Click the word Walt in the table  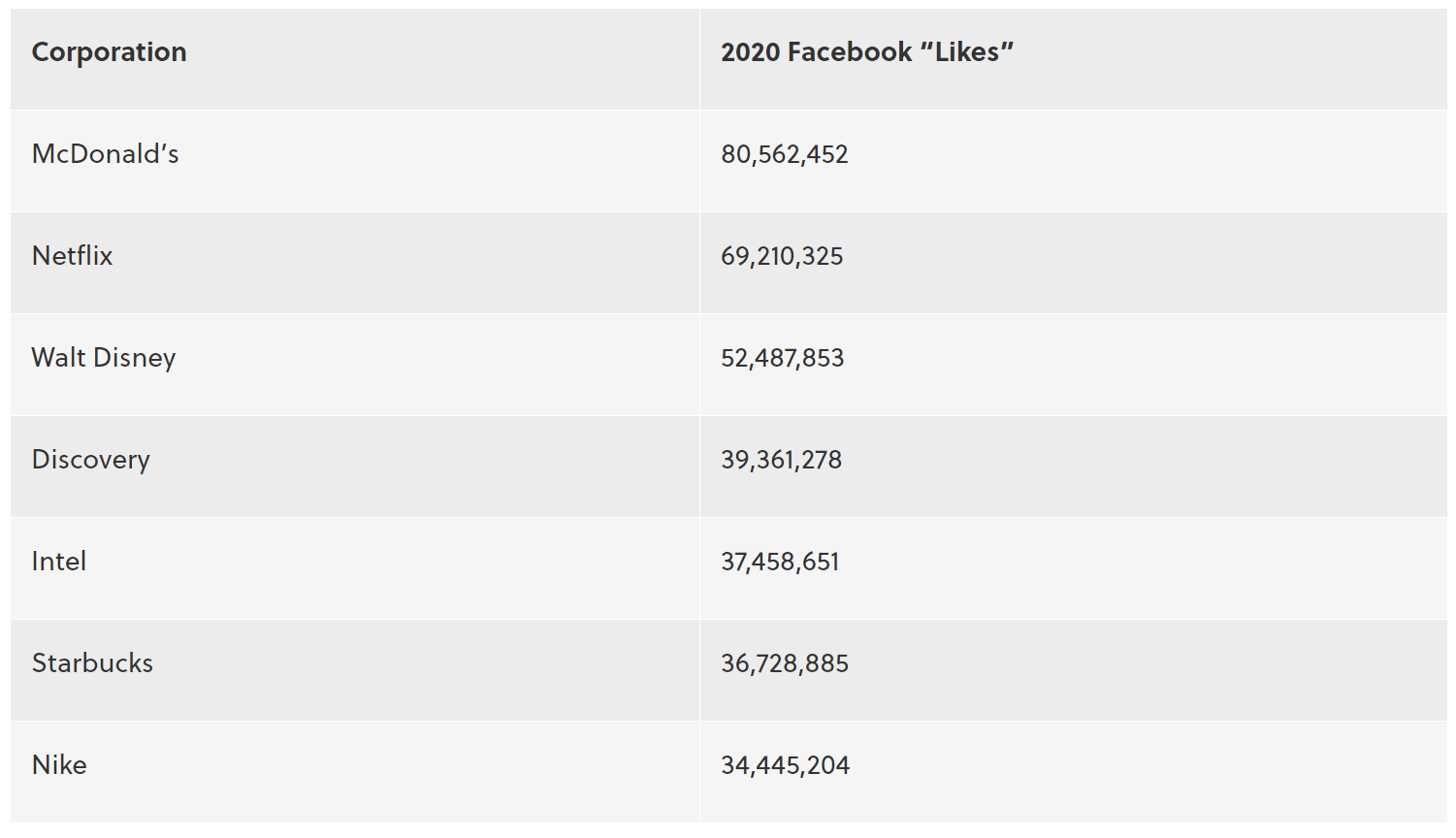pyautogui.click(x=58, y=358)
